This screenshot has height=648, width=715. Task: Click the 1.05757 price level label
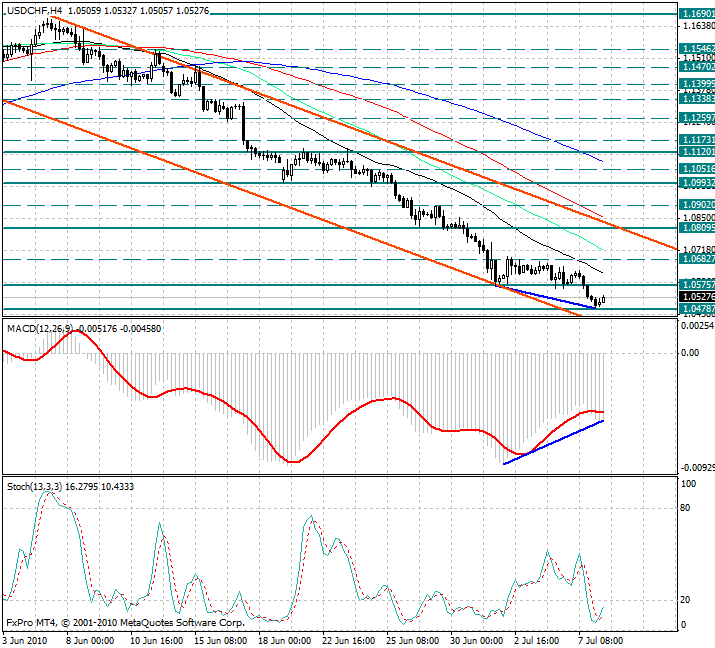[x=696, y=285]
